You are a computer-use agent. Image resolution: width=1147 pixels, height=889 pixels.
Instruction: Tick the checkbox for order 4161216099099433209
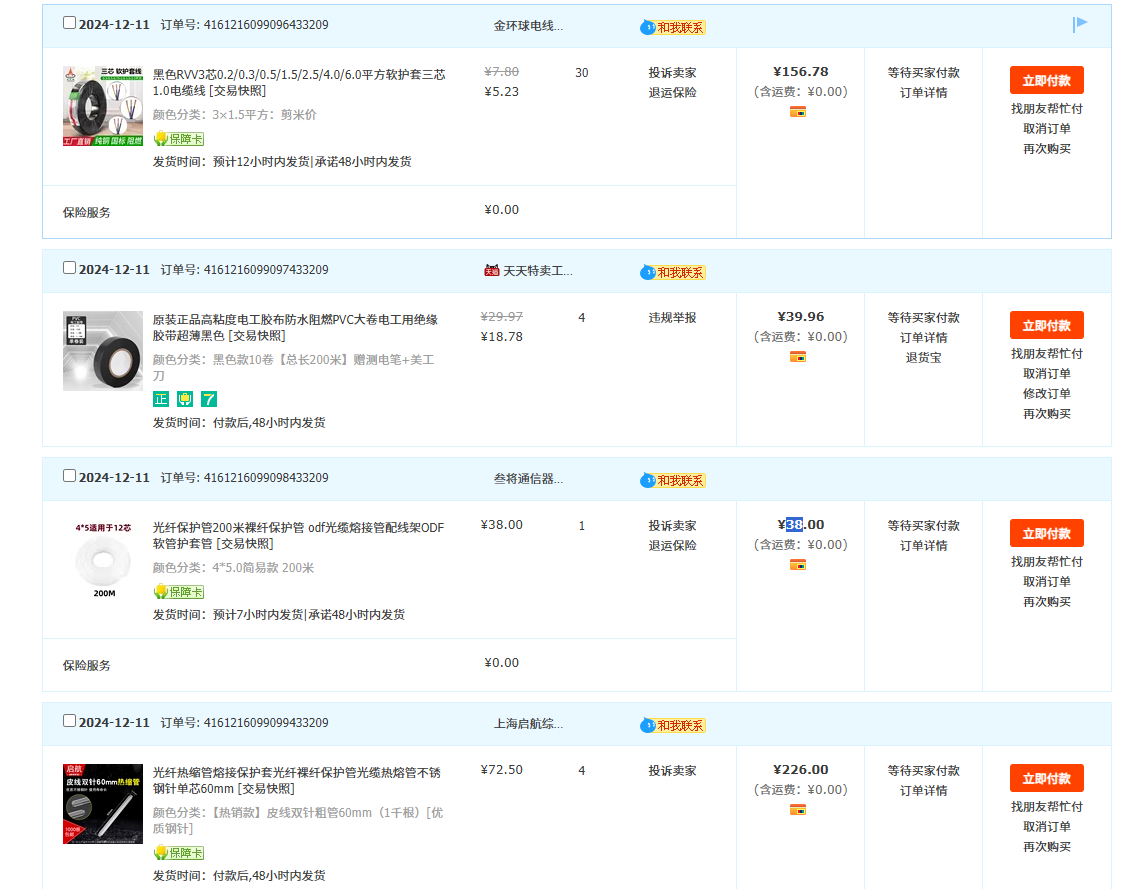click(69, 720)
